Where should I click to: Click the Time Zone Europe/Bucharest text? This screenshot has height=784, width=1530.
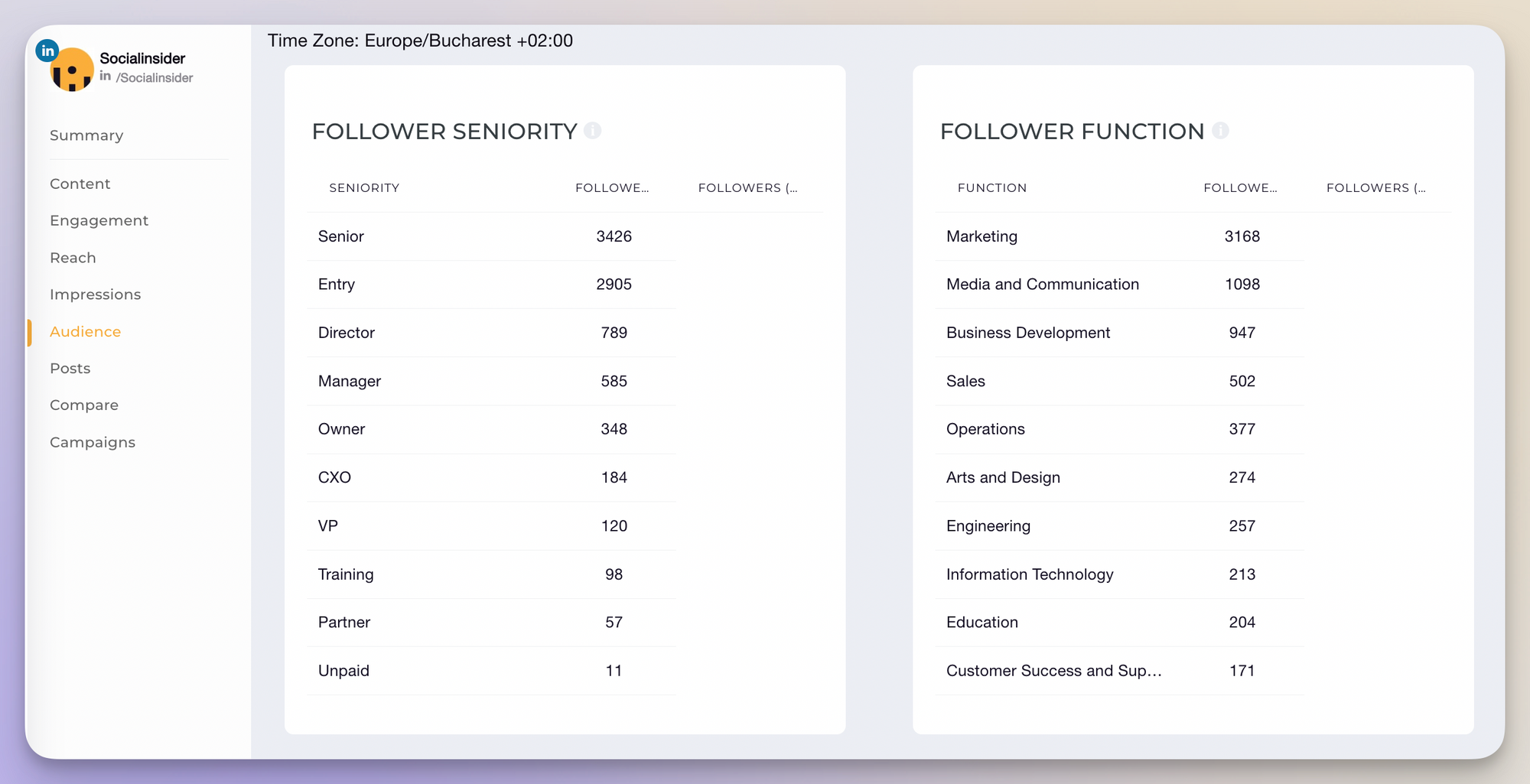[420, 41]
